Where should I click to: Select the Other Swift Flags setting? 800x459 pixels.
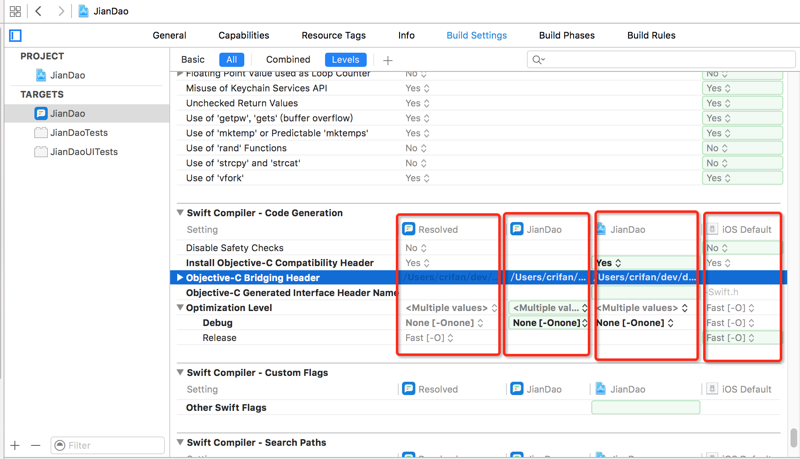[226, 407]
